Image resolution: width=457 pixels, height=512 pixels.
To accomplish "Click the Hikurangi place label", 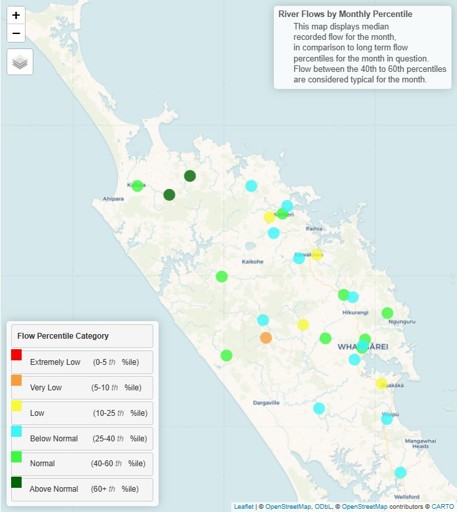I will coord(355,313).
